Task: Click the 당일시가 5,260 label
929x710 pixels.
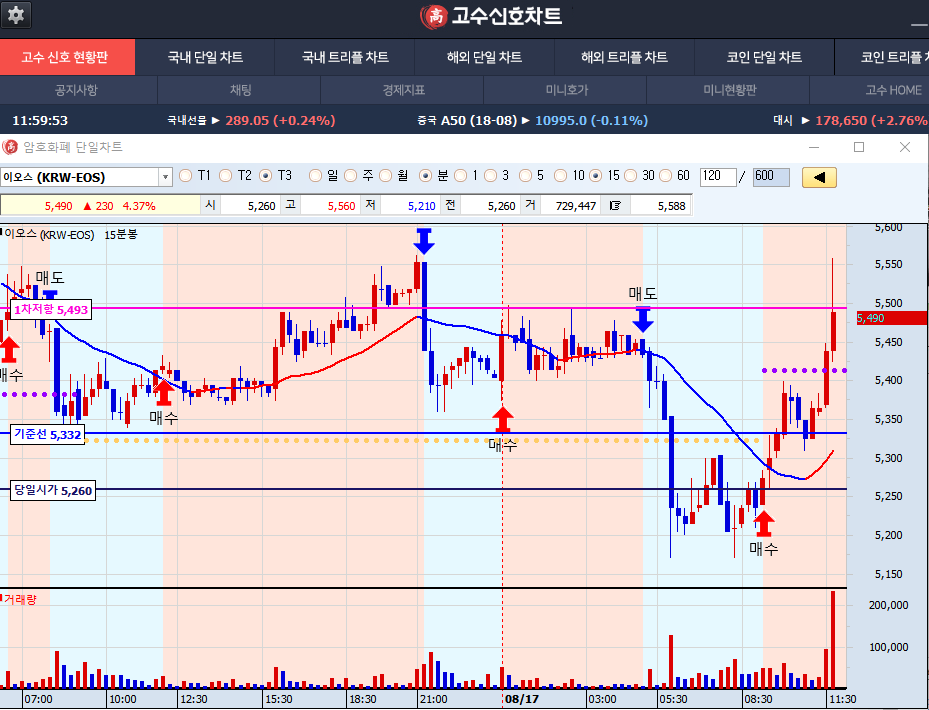Action: (x=53, y=491)
